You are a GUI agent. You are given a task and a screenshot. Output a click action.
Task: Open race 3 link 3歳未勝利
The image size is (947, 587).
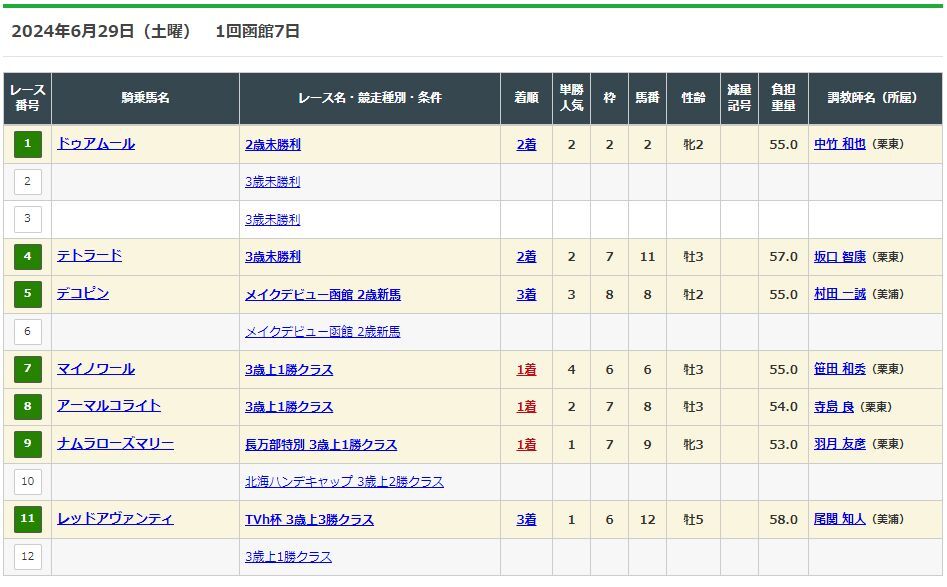273,219
